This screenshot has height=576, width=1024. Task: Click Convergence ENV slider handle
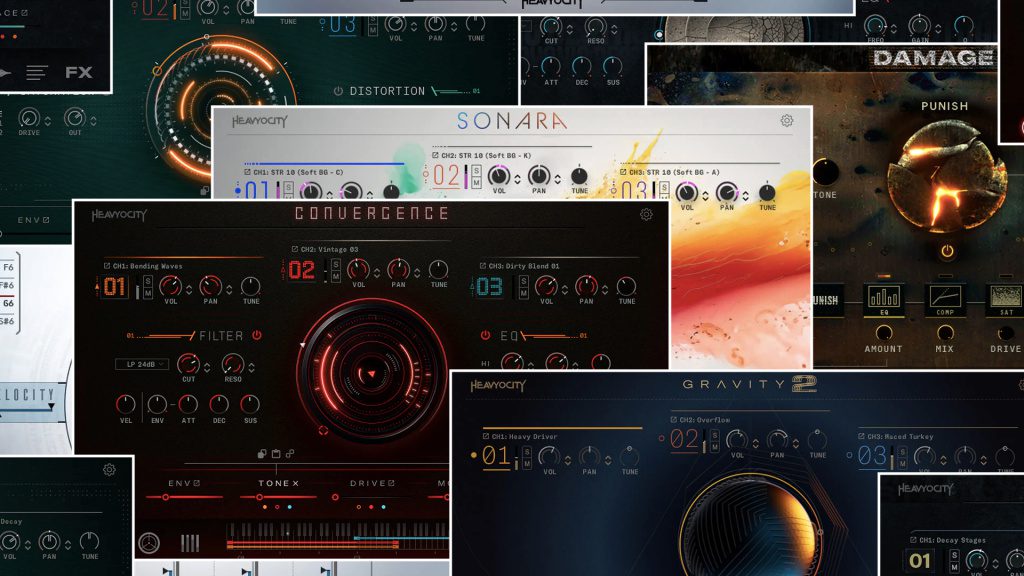point(165,498)
